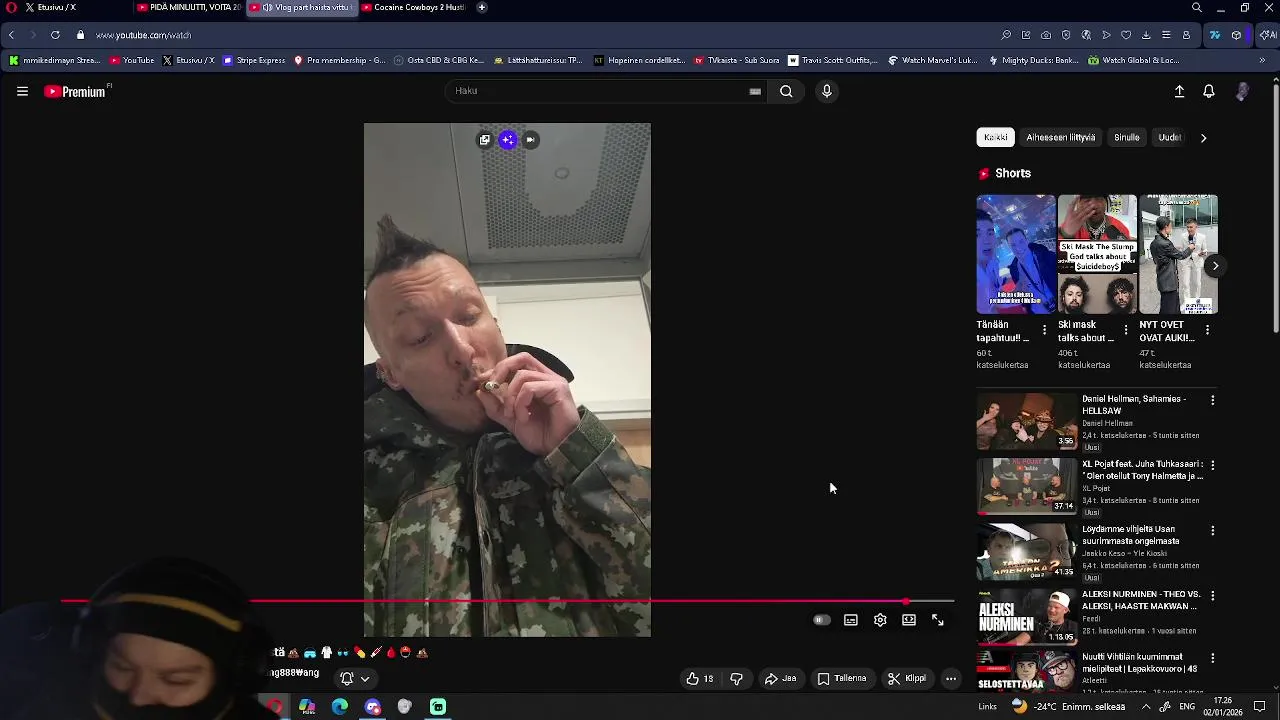Select the 'Kaikki' filter chip
This screenshot has height=720, width=1280.
coord(995,138)
